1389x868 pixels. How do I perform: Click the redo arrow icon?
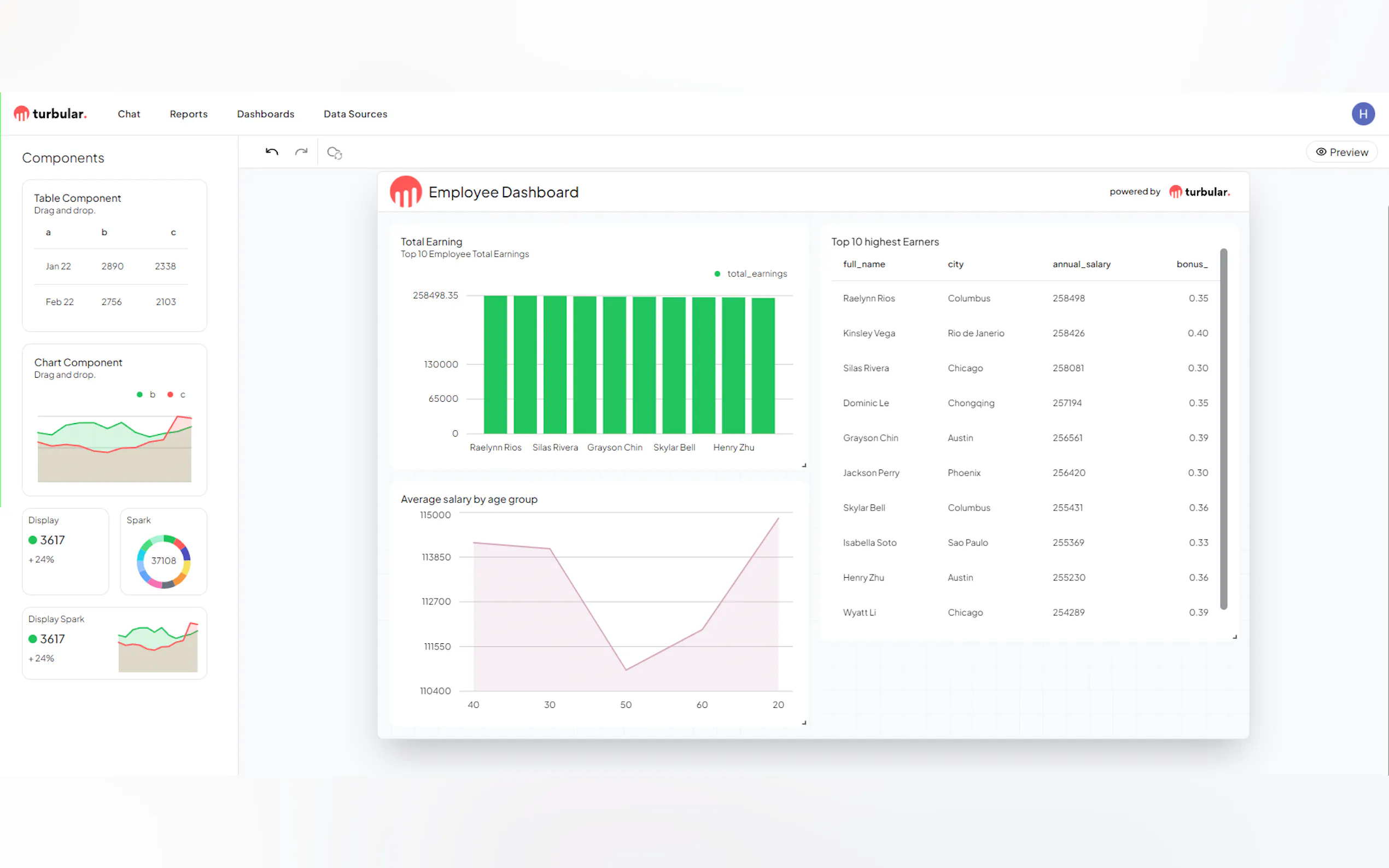301,152
